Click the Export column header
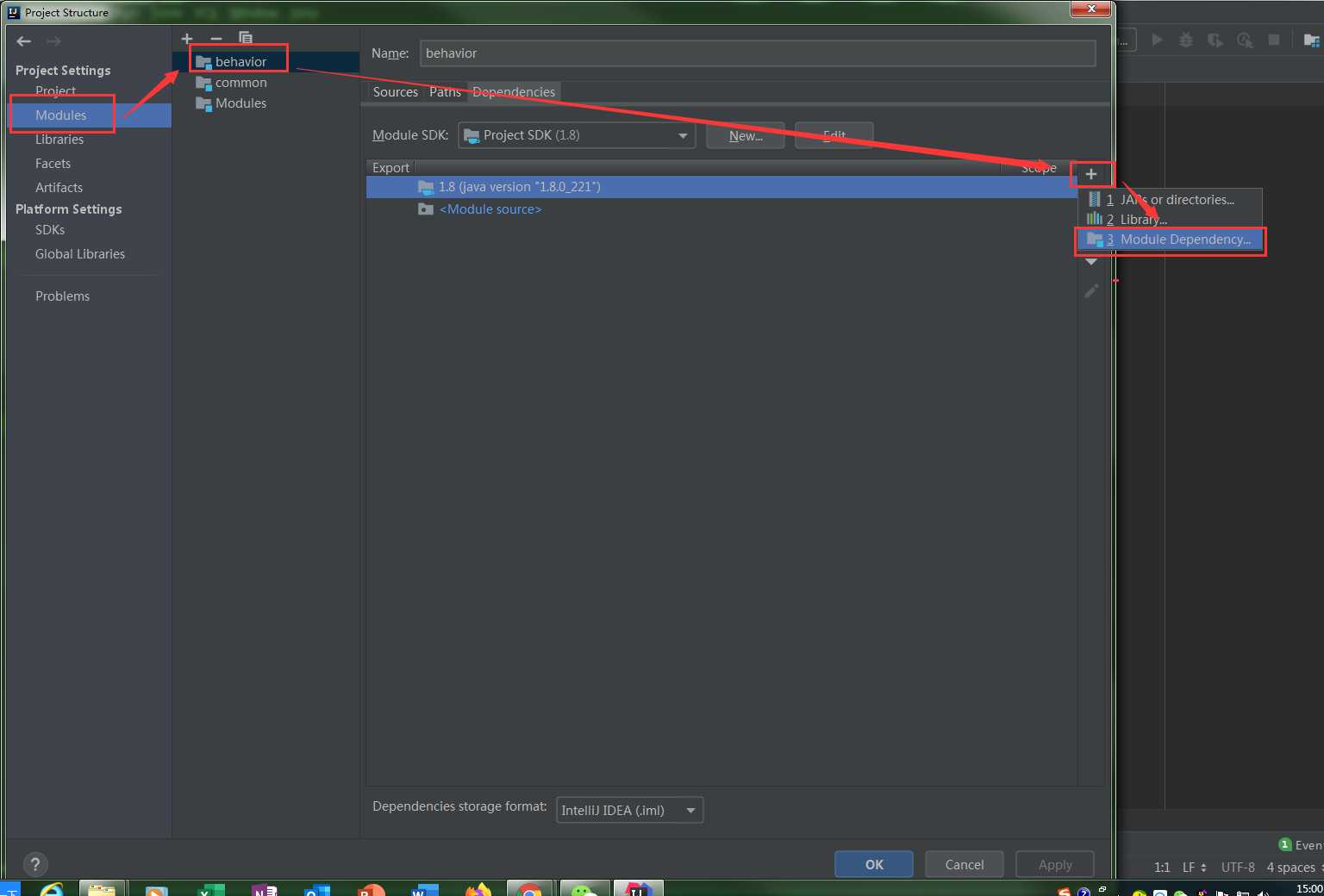This screenshot has height=896, width=1324. tap(390, 168)
